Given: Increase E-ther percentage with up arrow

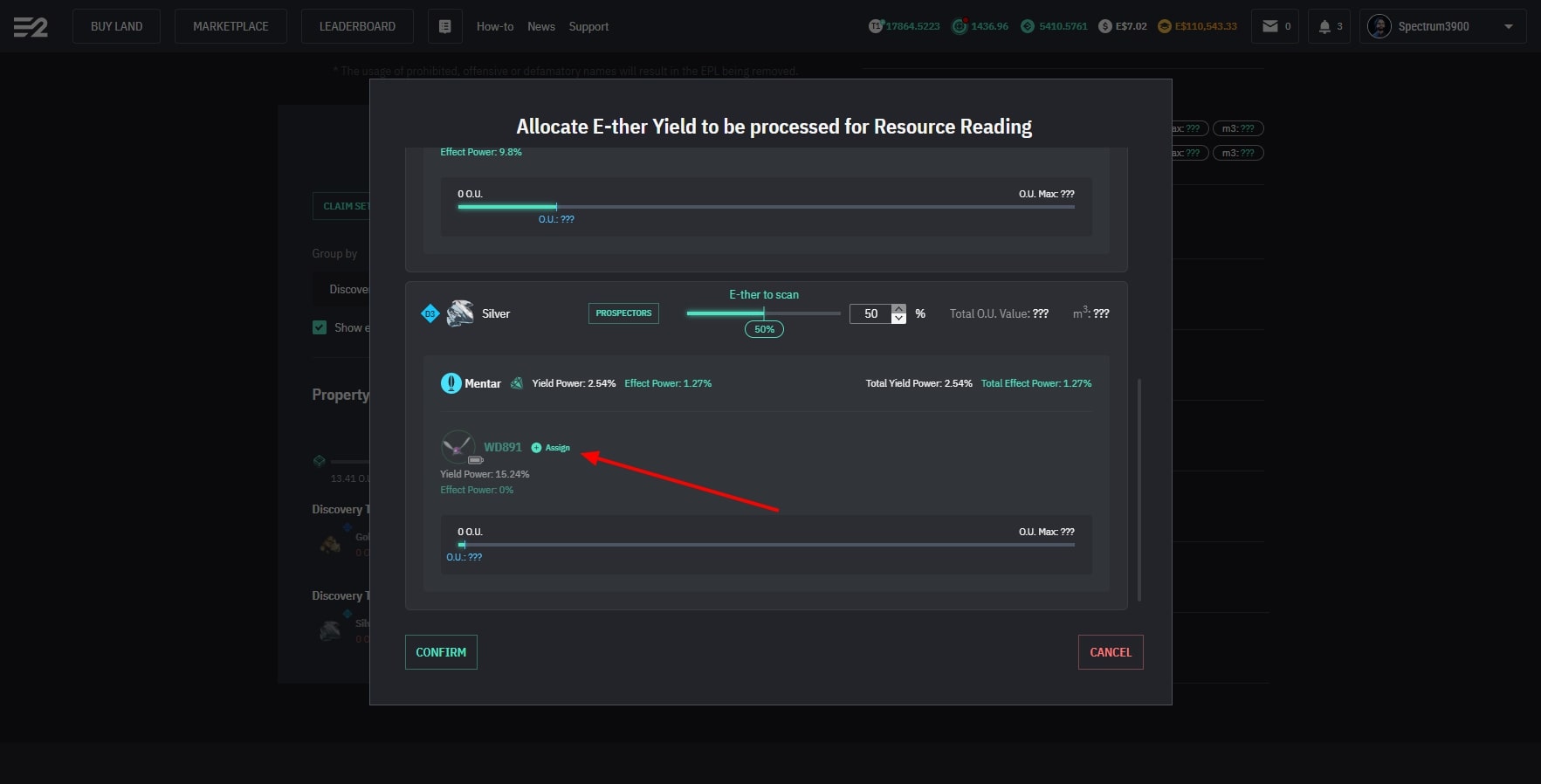Looking at the screenshot, I should click(x=898, y=308).
